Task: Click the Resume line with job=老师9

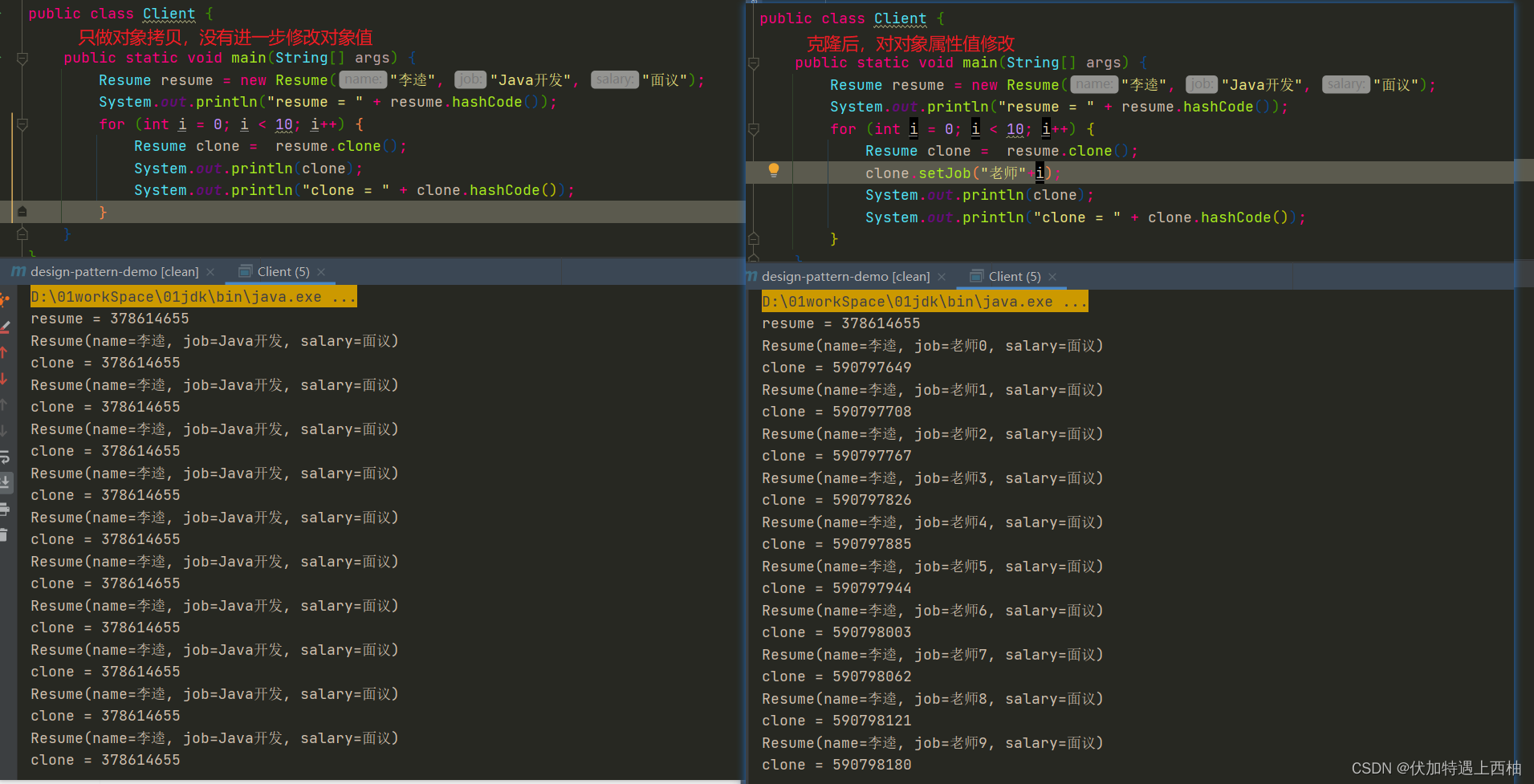Action: 933,743
